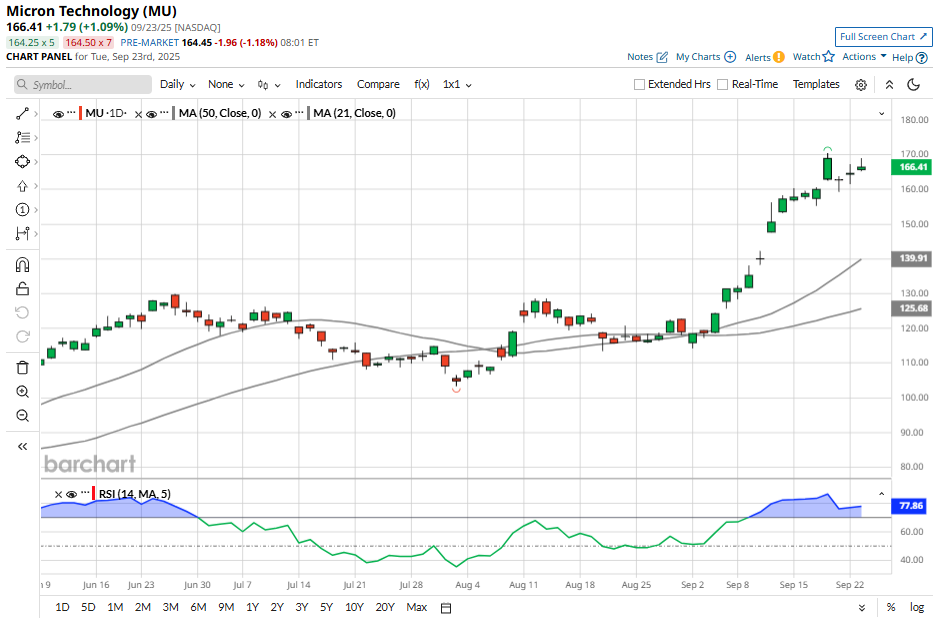Select the 5Y time range
The height and width of the screenshot is (618, 942).
(326, 607)
